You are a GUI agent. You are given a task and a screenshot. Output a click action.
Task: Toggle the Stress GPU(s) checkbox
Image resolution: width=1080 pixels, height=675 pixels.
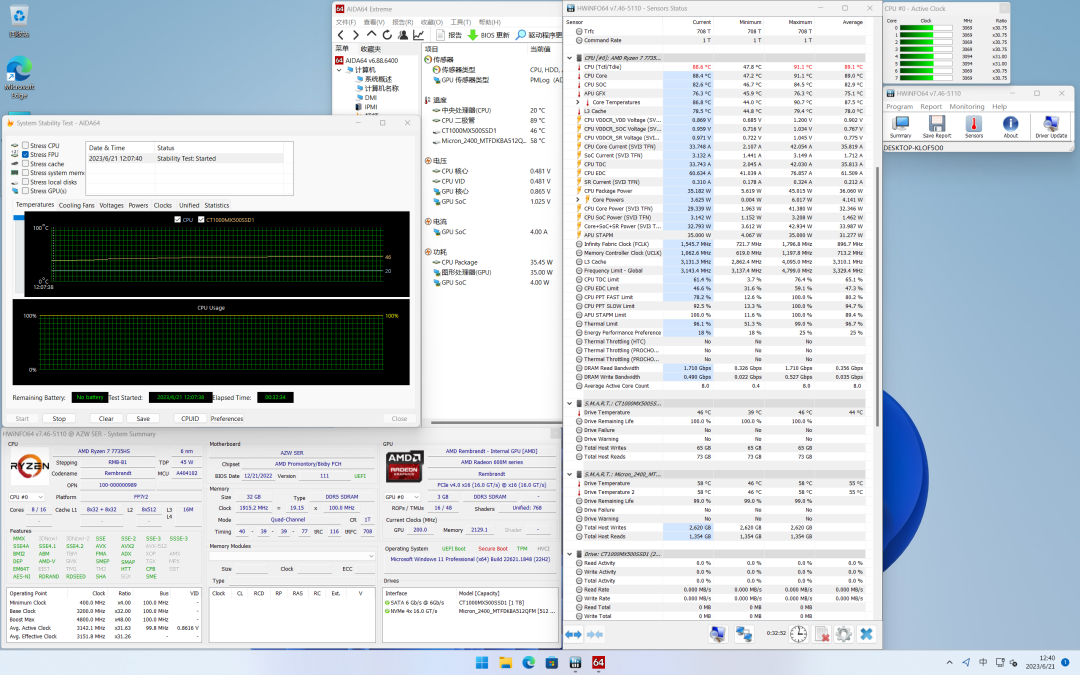pyautogui.click(x=25, y=190)
